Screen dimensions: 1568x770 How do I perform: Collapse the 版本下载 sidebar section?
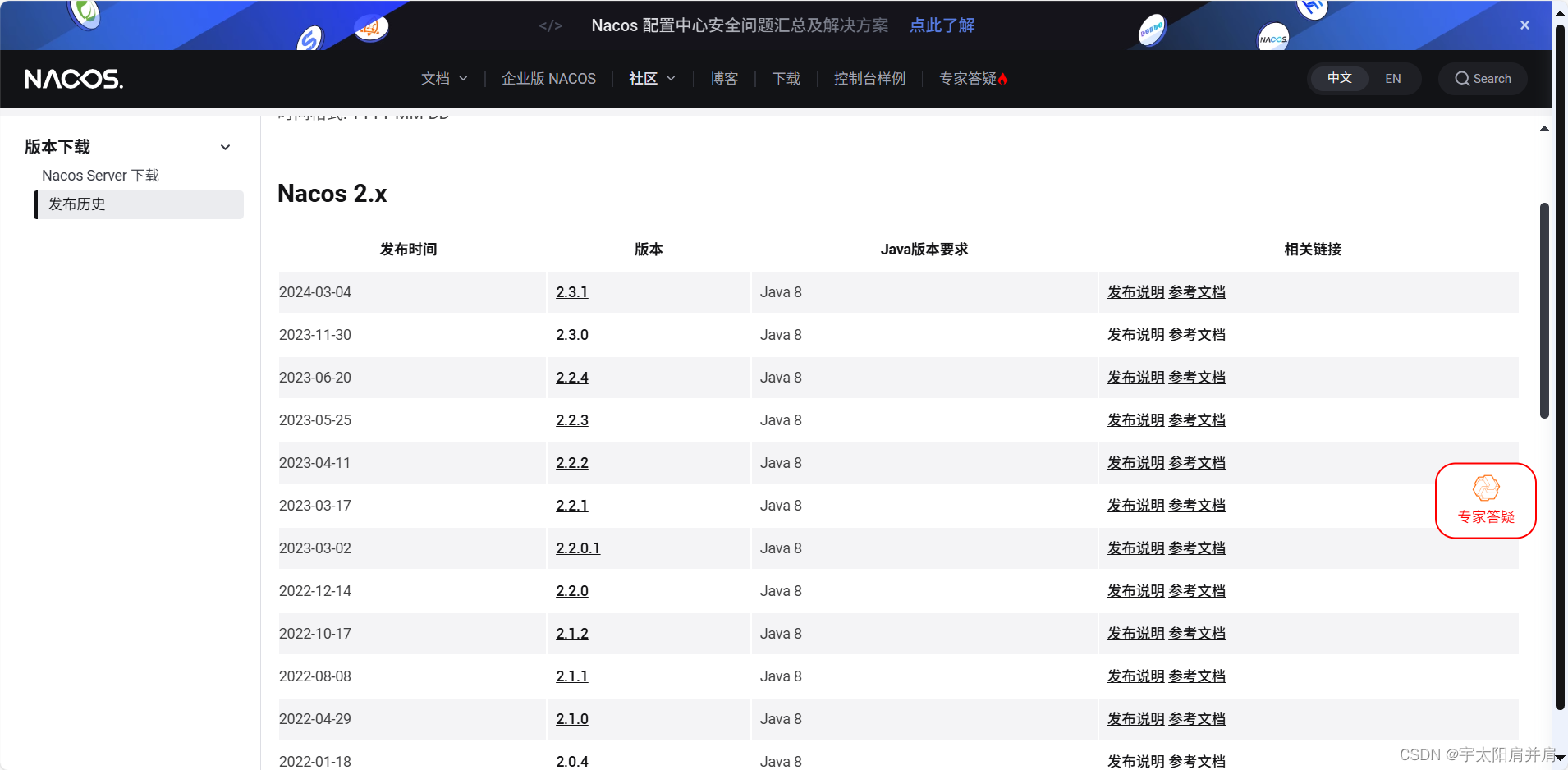[225, 148]
